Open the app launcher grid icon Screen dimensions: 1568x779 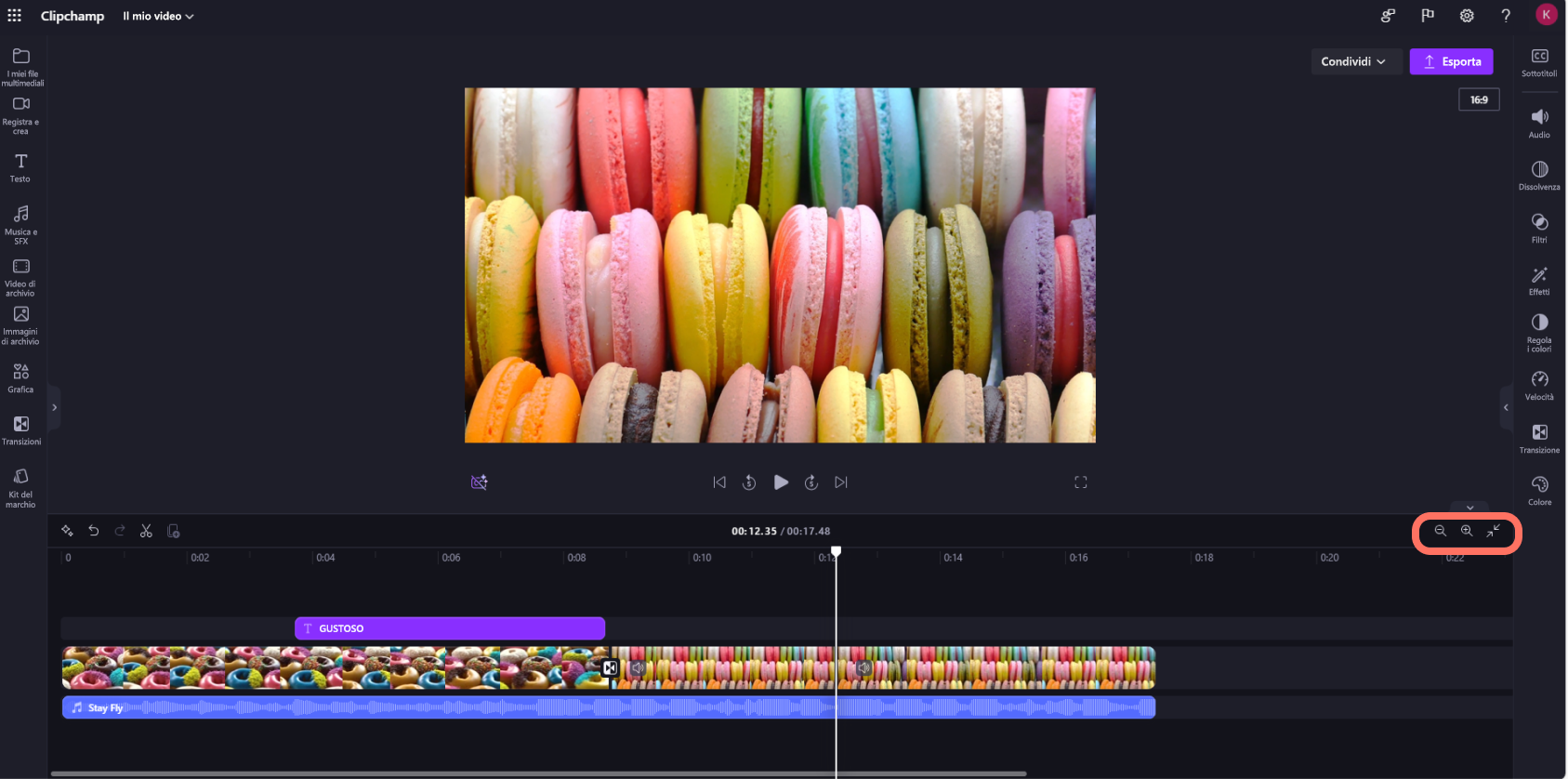(15, 15)
